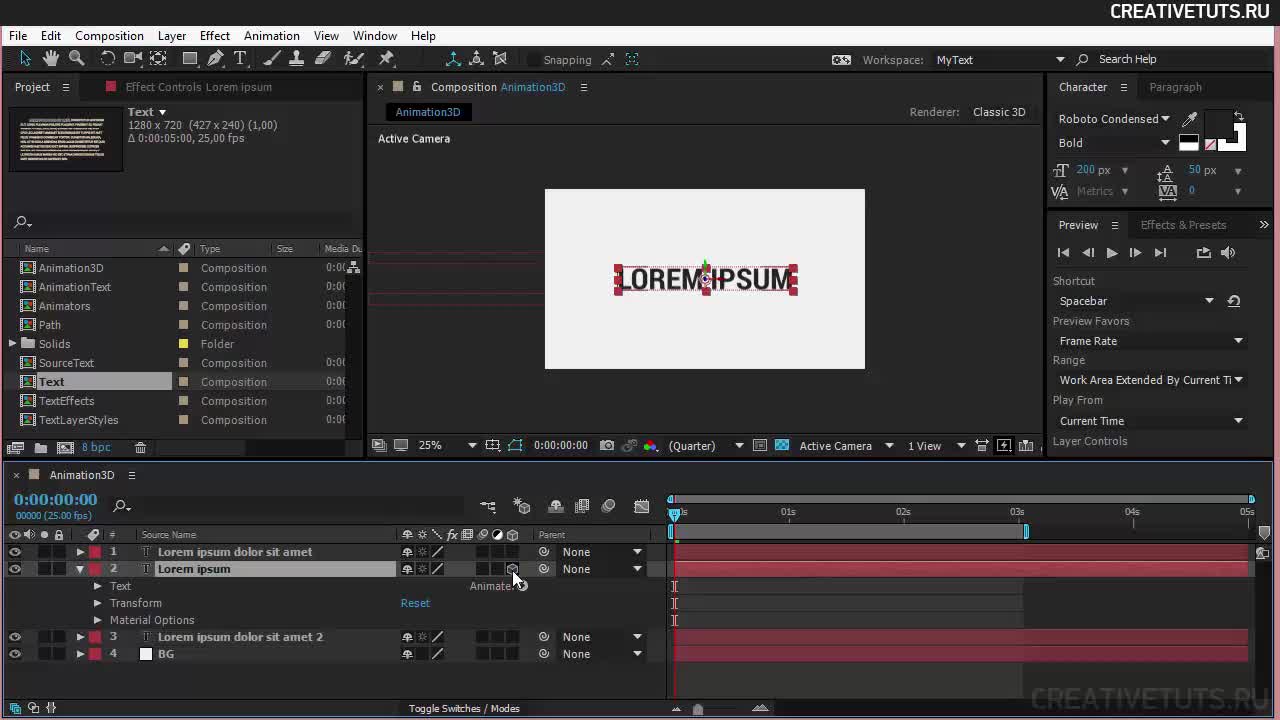Expand the Solids folder
The image size is (1280, 720).
pyautogui.click(x=12, y=344)
